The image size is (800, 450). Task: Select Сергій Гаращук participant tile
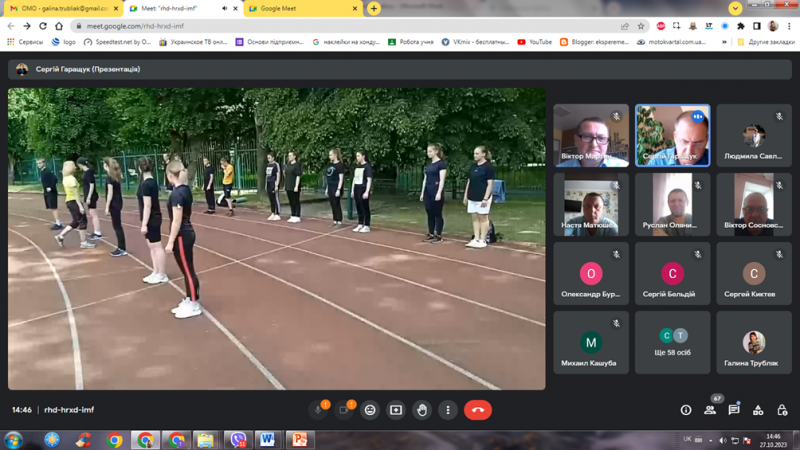coord(672,135)
